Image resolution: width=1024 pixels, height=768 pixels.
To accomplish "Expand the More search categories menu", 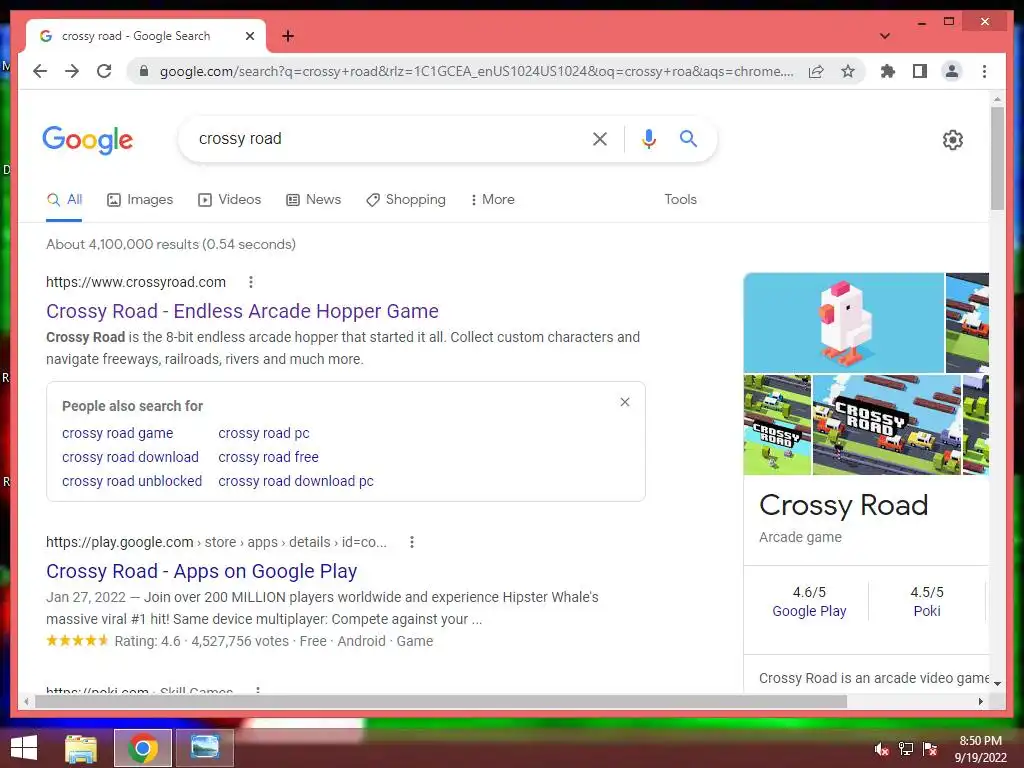I will pos(492,200).
